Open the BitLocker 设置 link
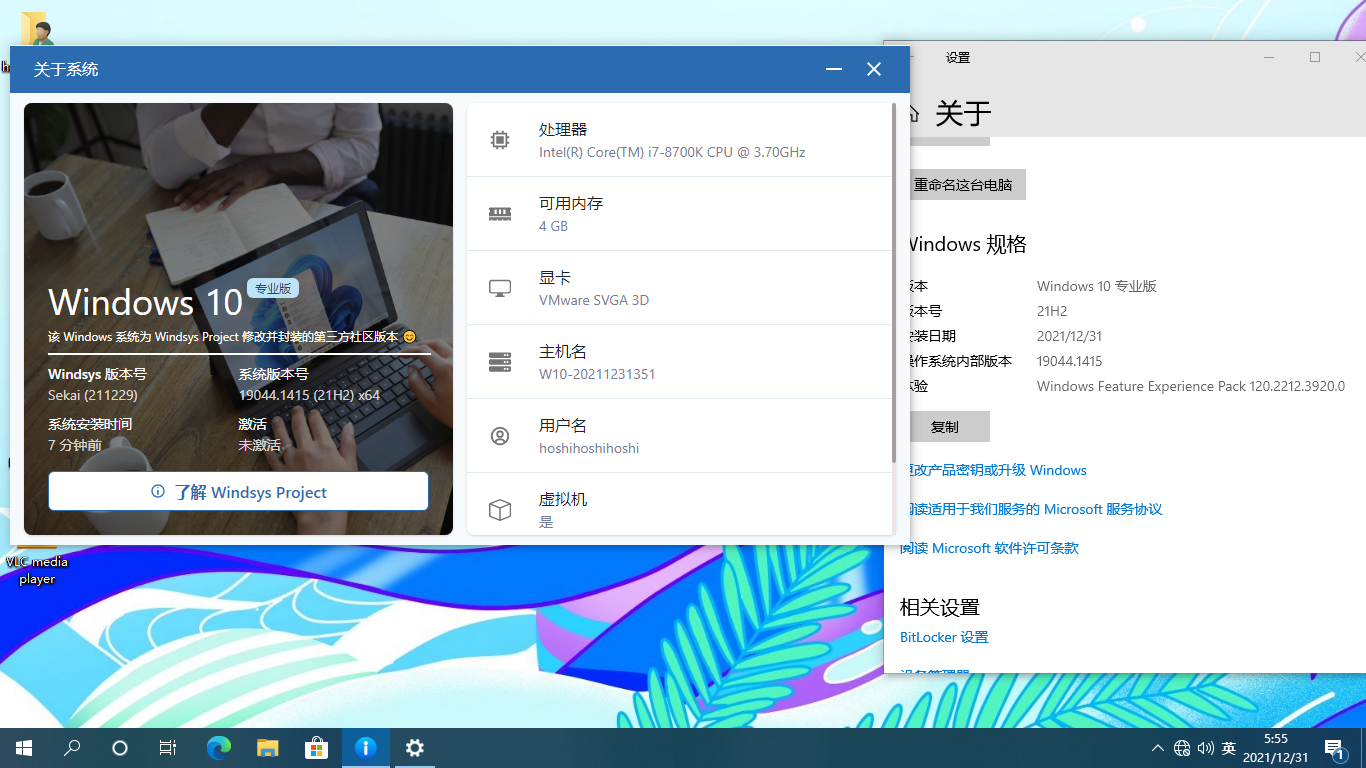 click(944, 637)
